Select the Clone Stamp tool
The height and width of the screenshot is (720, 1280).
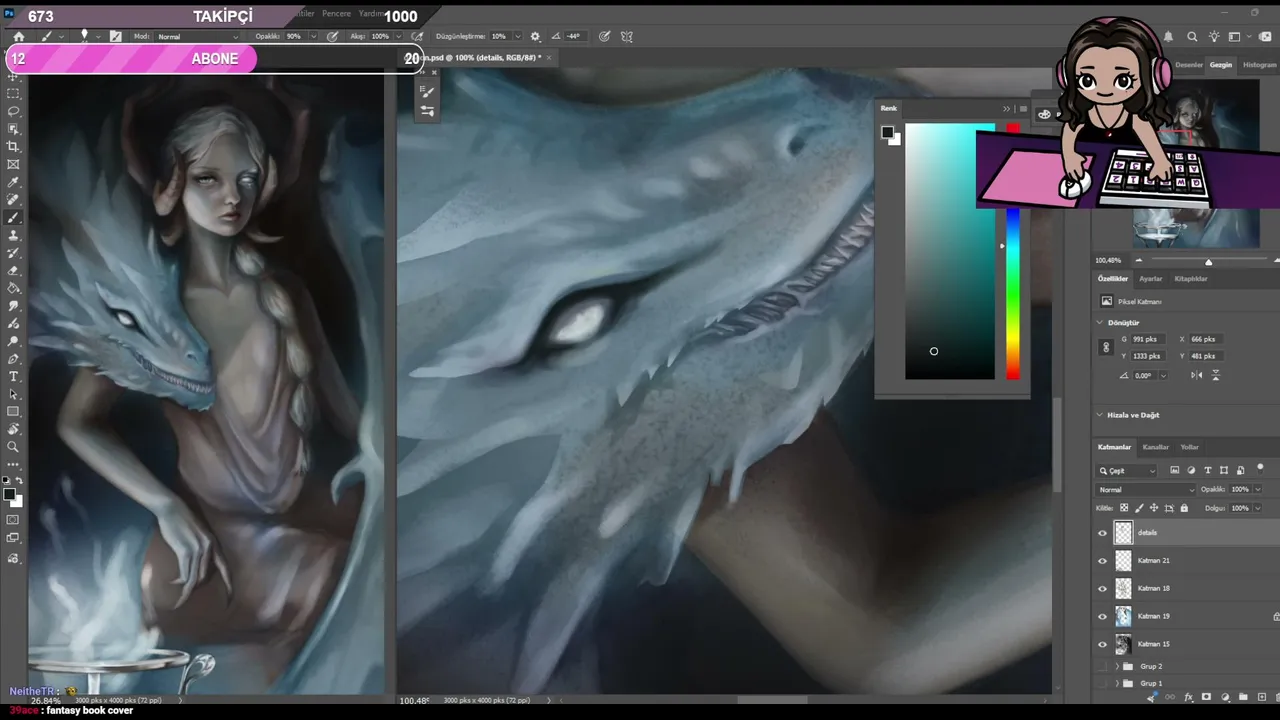pyautogui.click(x=13, y=236)
